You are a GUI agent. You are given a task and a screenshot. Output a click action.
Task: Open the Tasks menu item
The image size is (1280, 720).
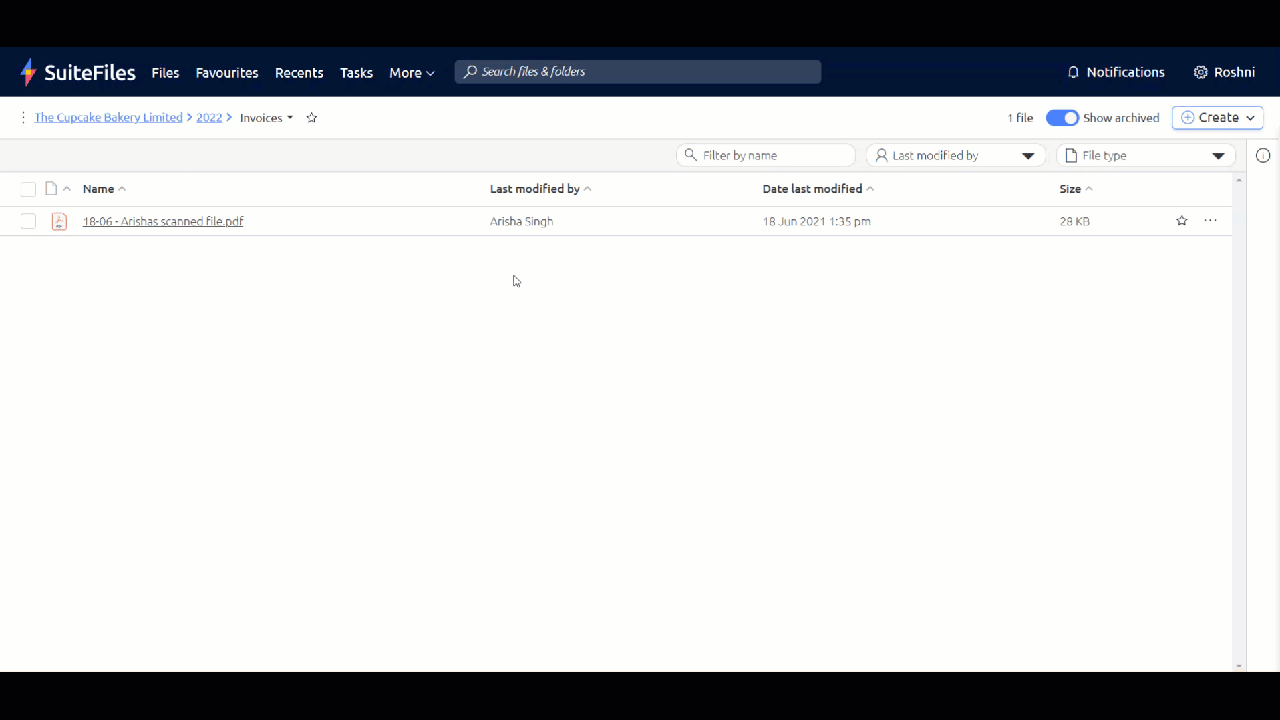coord(356,72)
